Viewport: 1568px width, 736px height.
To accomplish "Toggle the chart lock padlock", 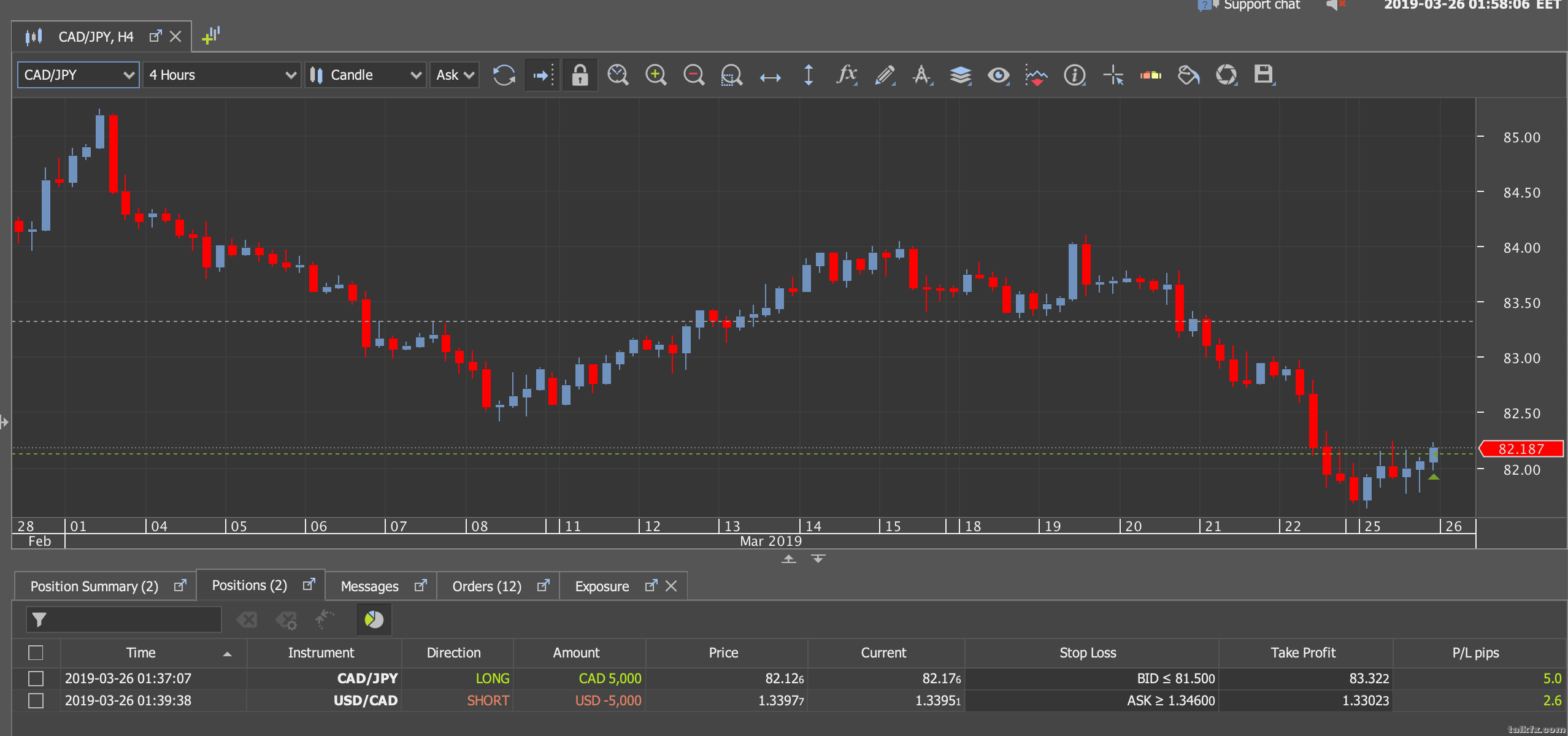I will click(580, 75).
